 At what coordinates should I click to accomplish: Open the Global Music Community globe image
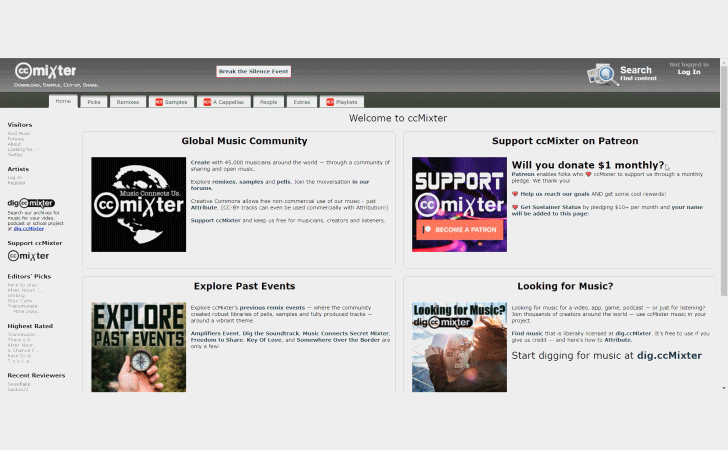point(138,204)
